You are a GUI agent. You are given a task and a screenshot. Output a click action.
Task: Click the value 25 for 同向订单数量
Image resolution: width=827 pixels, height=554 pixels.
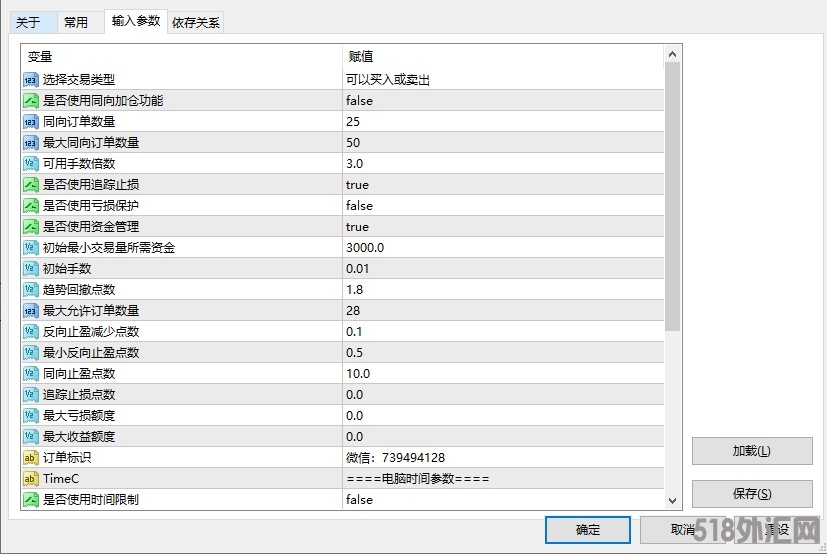353,122
